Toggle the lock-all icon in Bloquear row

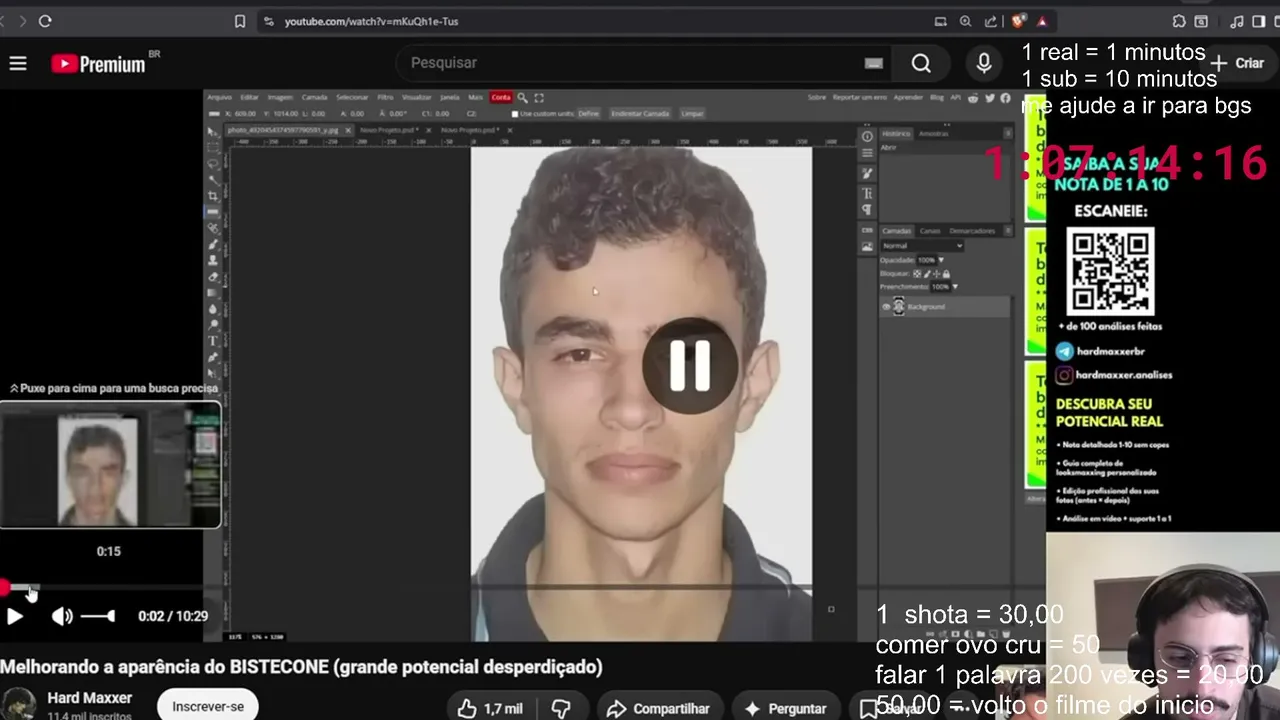point(946,273)
